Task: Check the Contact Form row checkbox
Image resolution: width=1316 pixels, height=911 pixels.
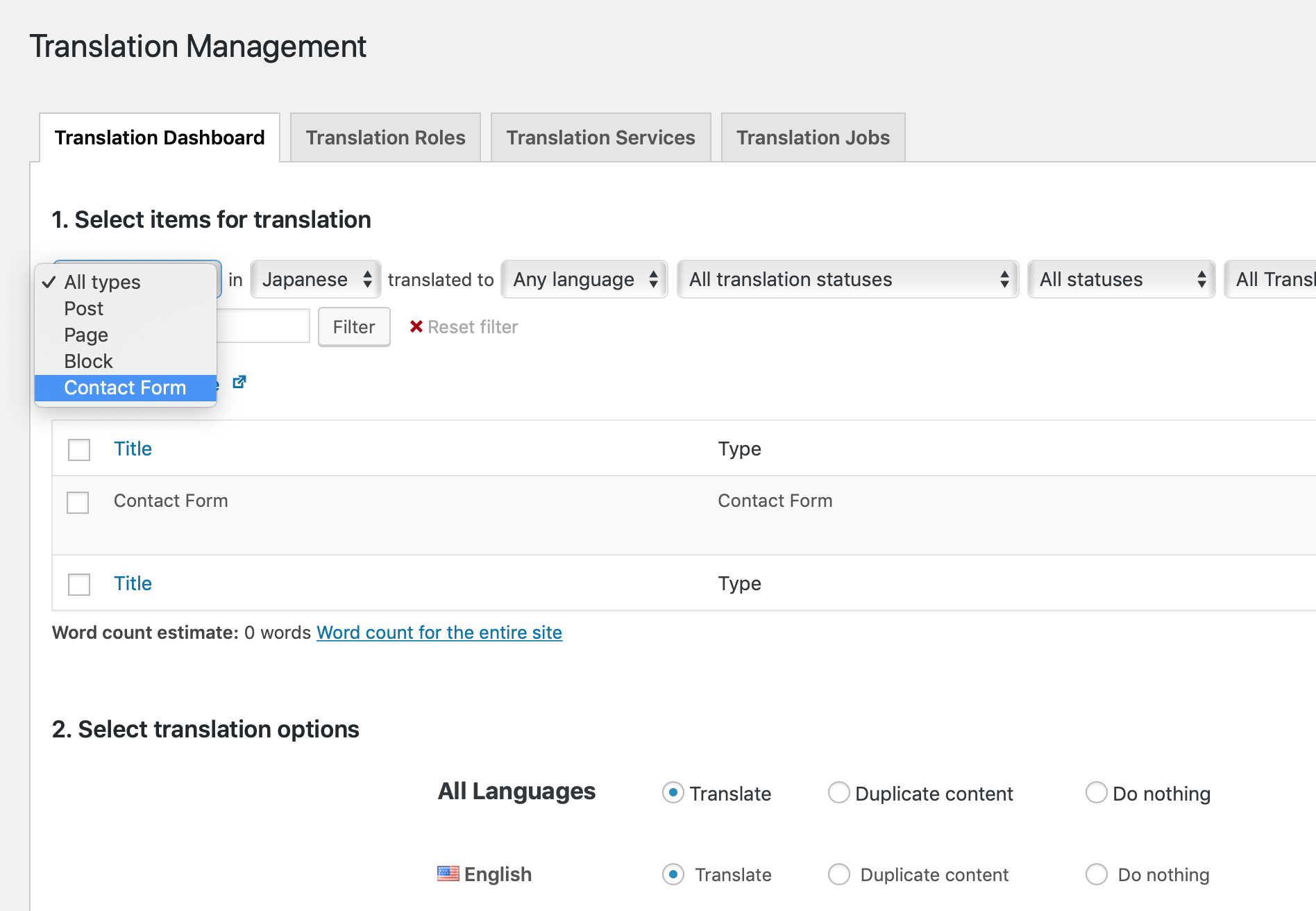Action: pos(78,502)
